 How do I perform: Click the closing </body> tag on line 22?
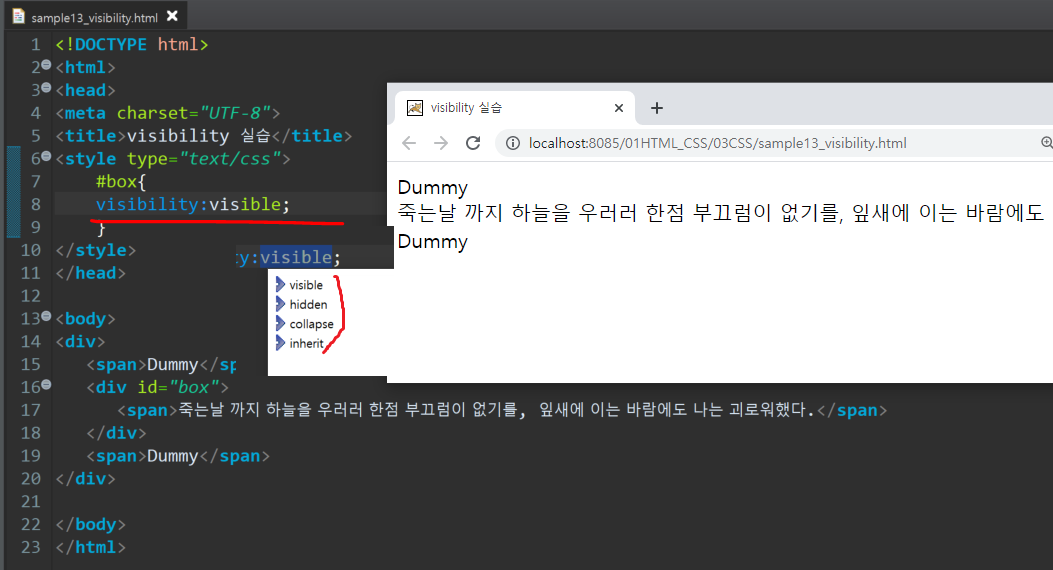coord(91,524)
